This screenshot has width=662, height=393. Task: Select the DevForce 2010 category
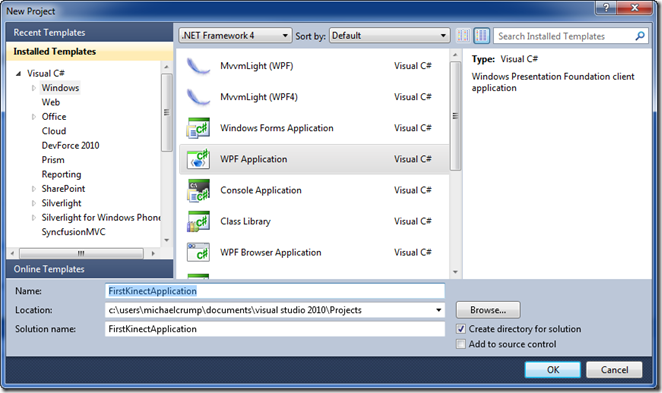(70, 146)
